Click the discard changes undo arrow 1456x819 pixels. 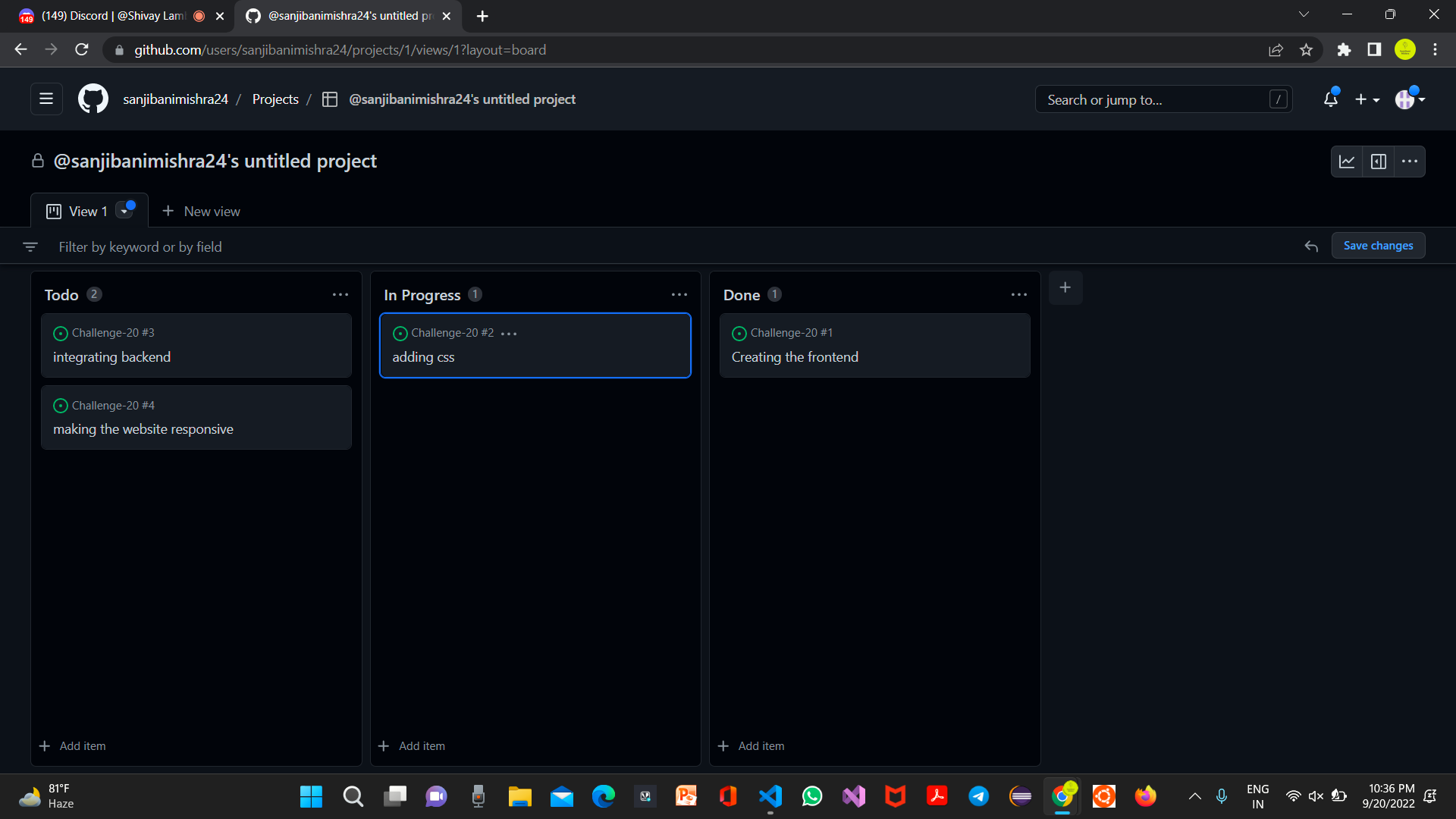click(x=1311, y=246)
